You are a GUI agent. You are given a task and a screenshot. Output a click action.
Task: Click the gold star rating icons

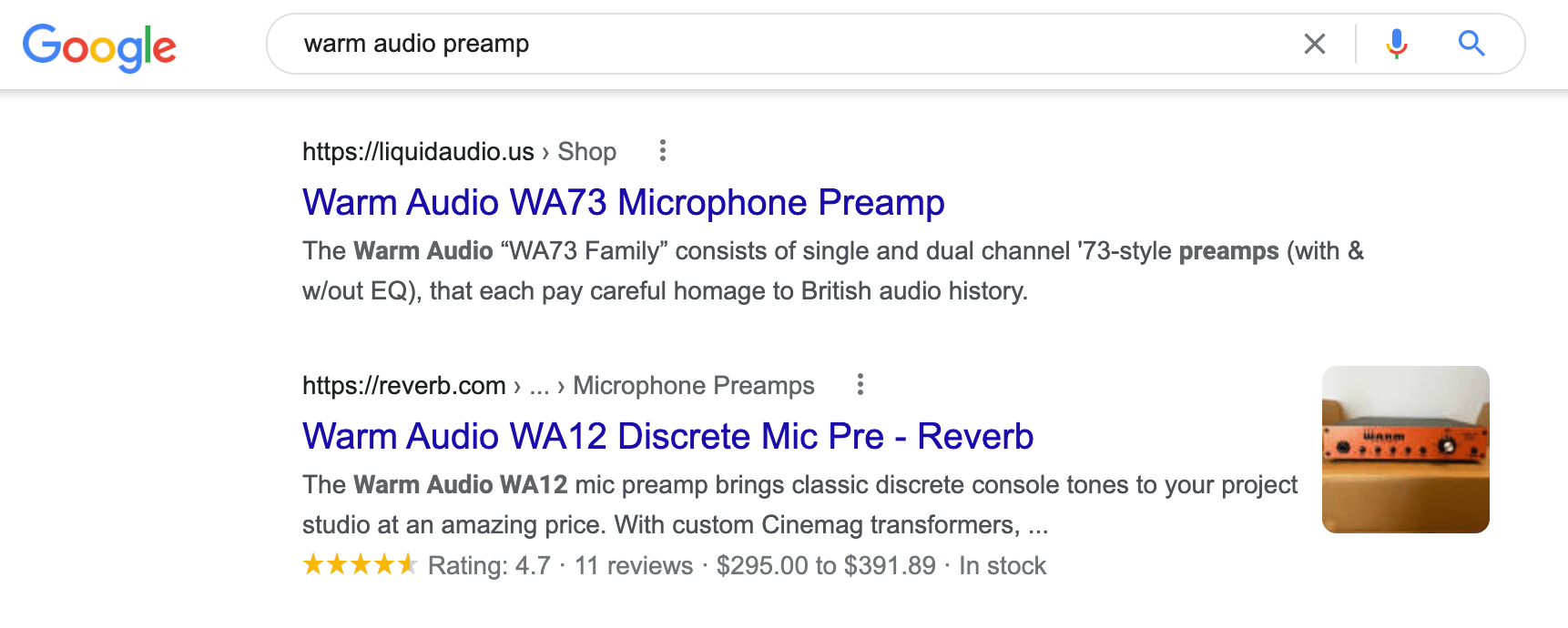(x=359, y=565)
